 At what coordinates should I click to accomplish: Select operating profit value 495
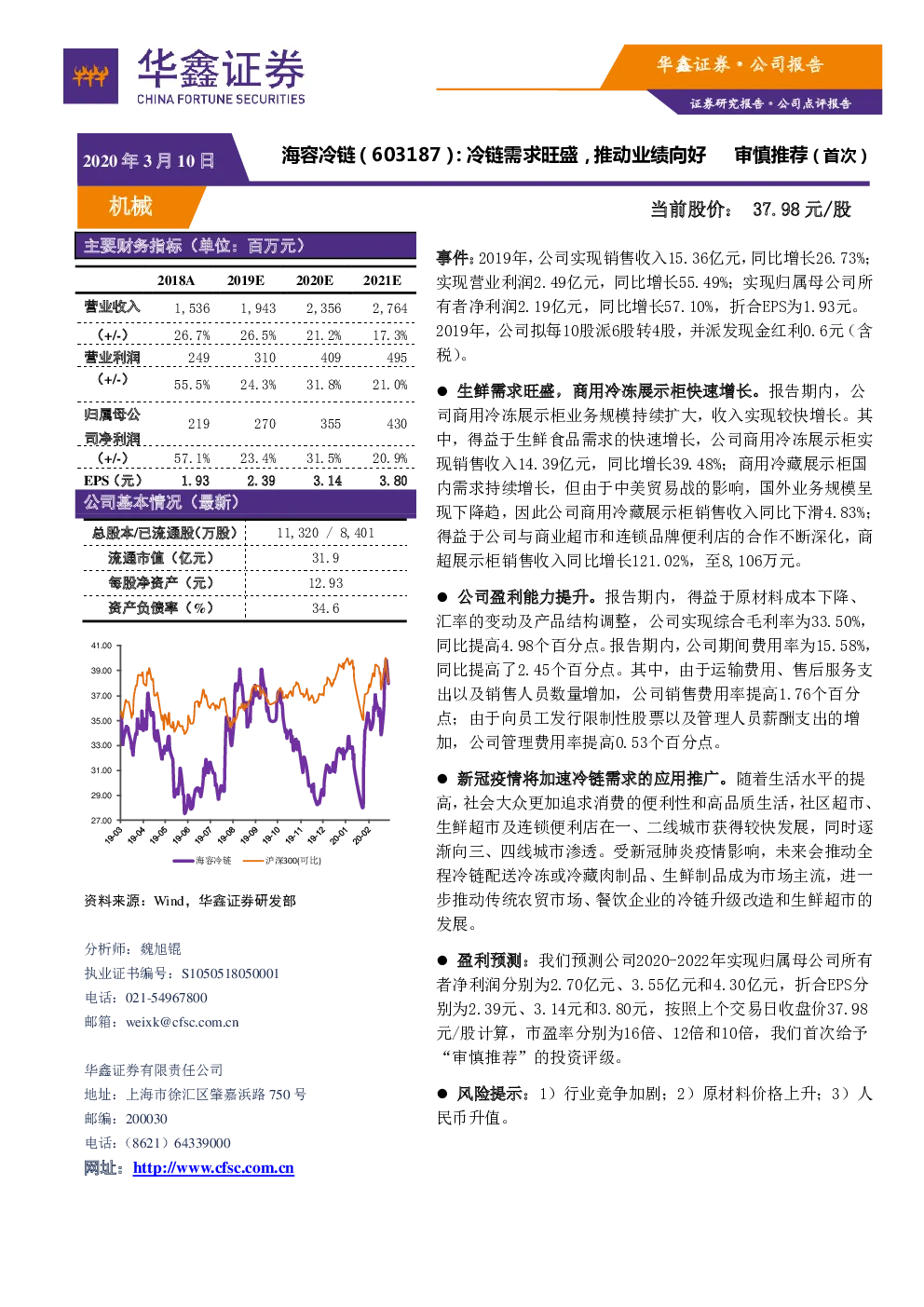(x=397, y=358)
